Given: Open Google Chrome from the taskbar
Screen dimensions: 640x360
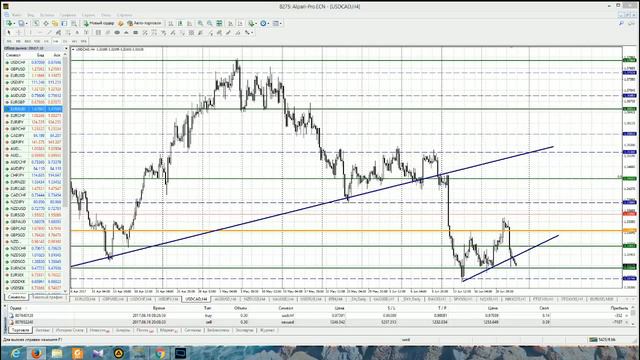Looking at the screenshot, I should click(160, 353).
